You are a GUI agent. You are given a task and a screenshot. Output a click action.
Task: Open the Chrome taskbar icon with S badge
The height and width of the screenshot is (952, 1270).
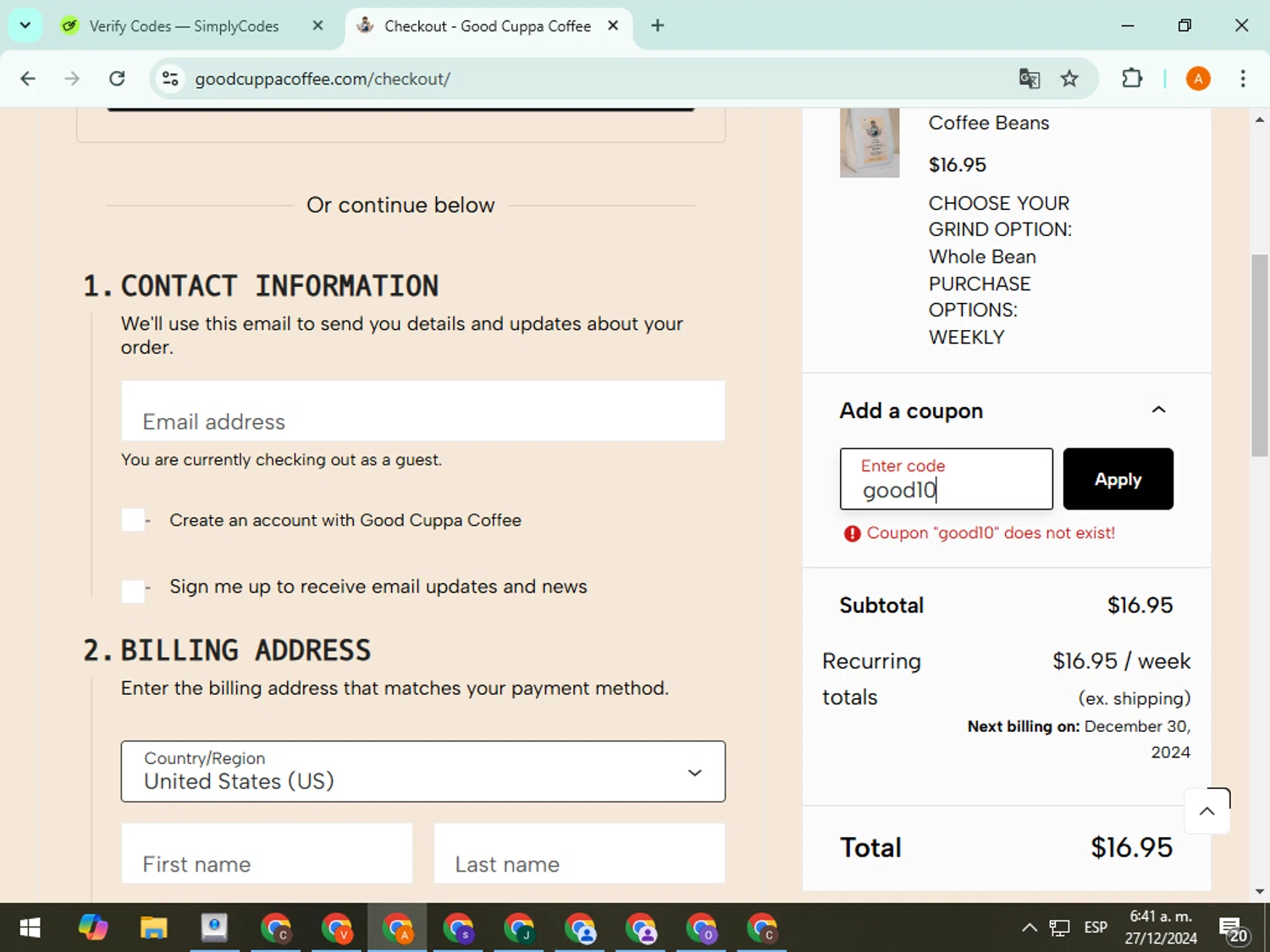458,927
